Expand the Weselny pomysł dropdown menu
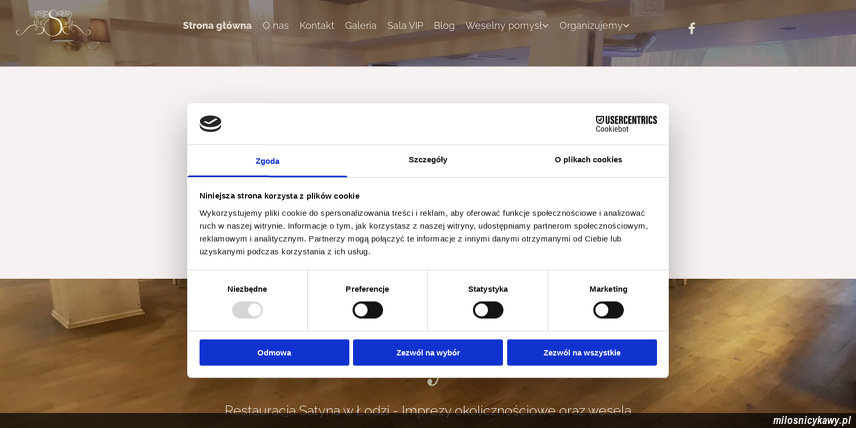The width and height of the screenshot is (856, 428). pyautogui.click(x=506, y=26)
